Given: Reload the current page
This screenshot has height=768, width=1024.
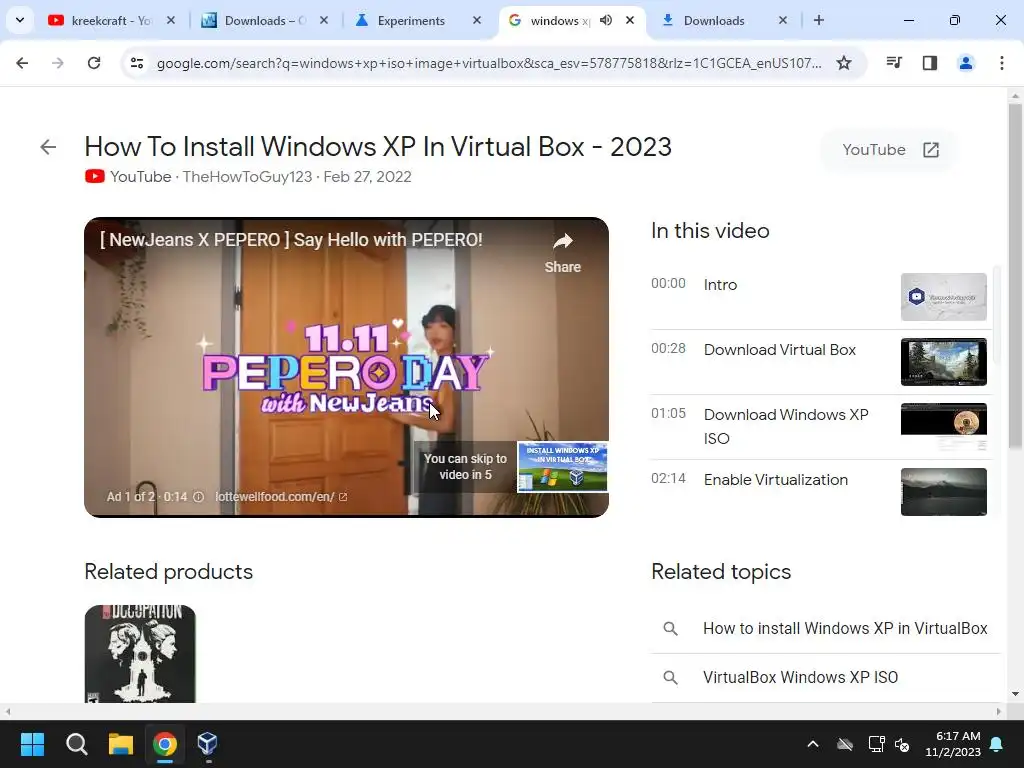Looking at the screenshot, I should point(94,63).
